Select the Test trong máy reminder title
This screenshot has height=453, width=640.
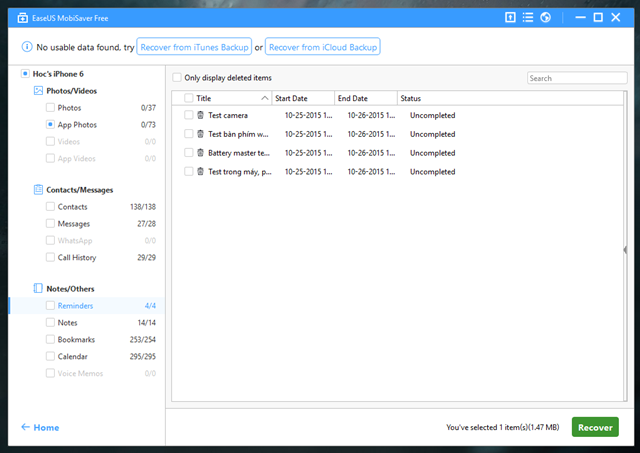coord(240,172)
